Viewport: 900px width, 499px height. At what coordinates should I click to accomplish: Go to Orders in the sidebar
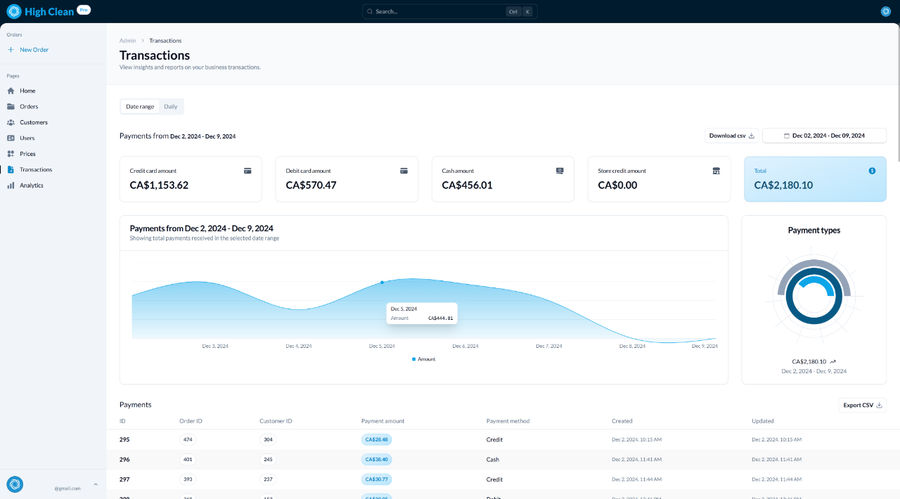(x=29, y=106)
